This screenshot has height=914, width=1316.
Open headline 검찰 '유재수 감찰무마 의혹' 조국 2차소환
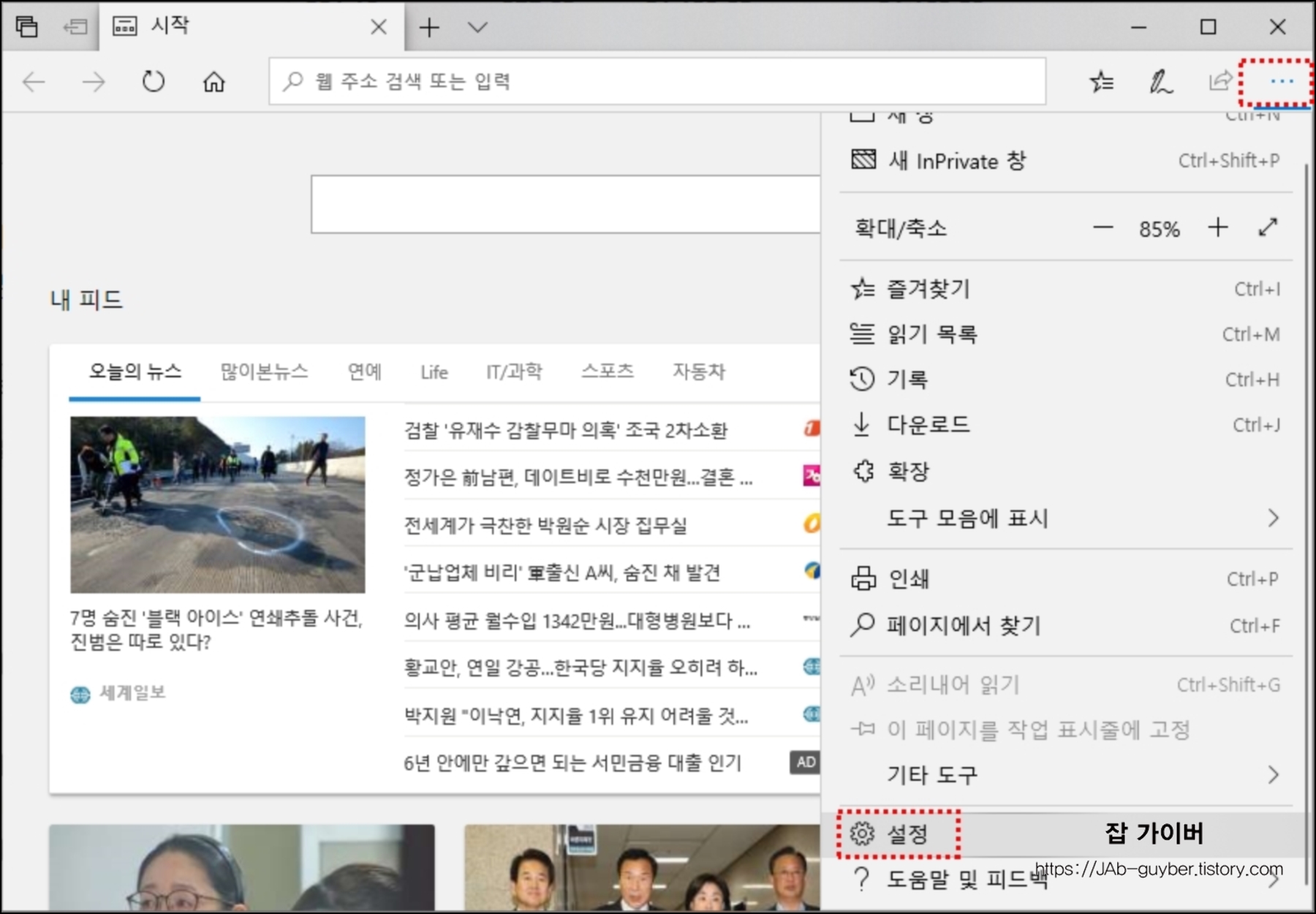pyautogui.click(x=565, y=430)
